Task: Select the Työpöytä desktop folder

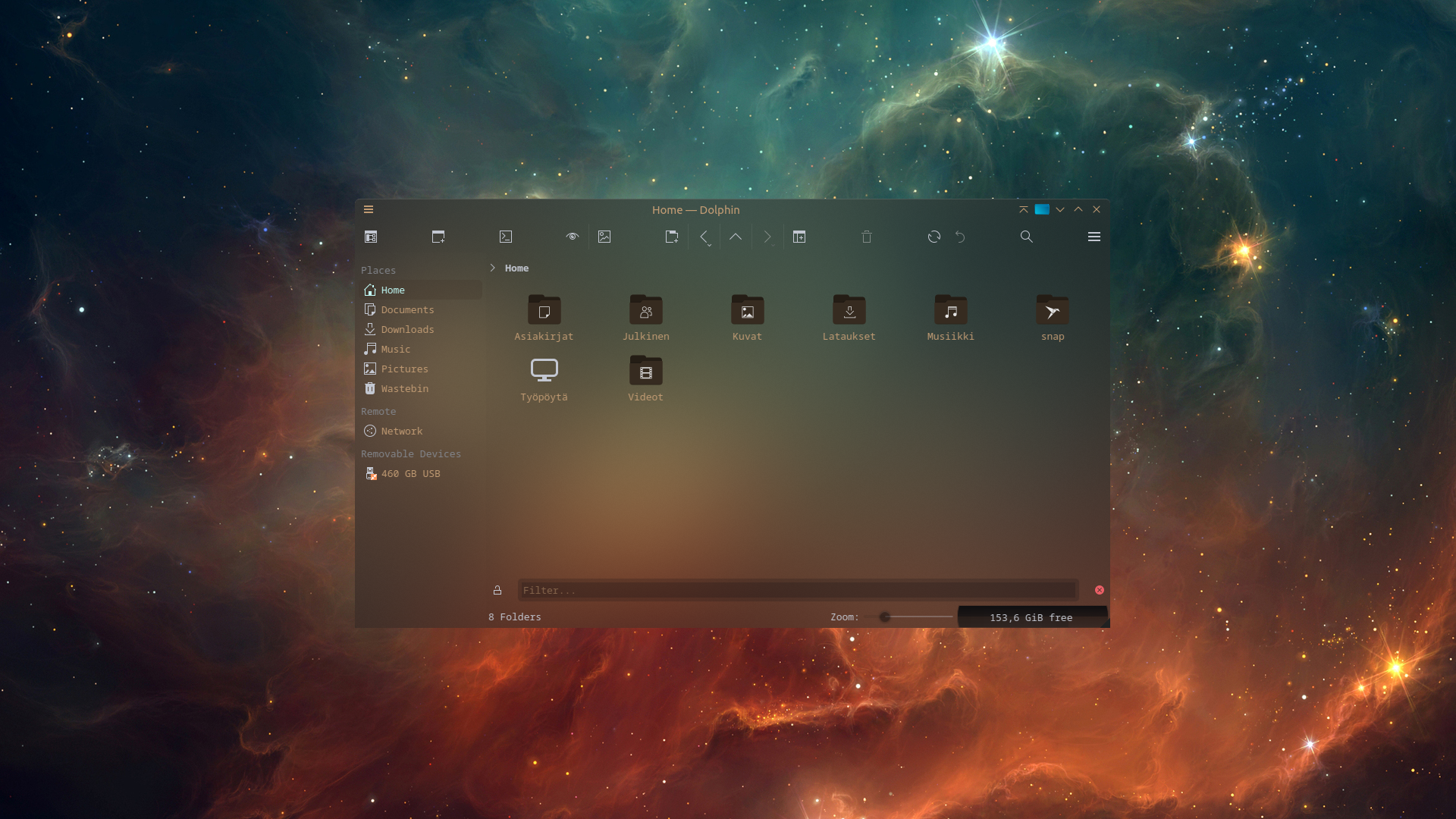Action: tap(544, 378)
